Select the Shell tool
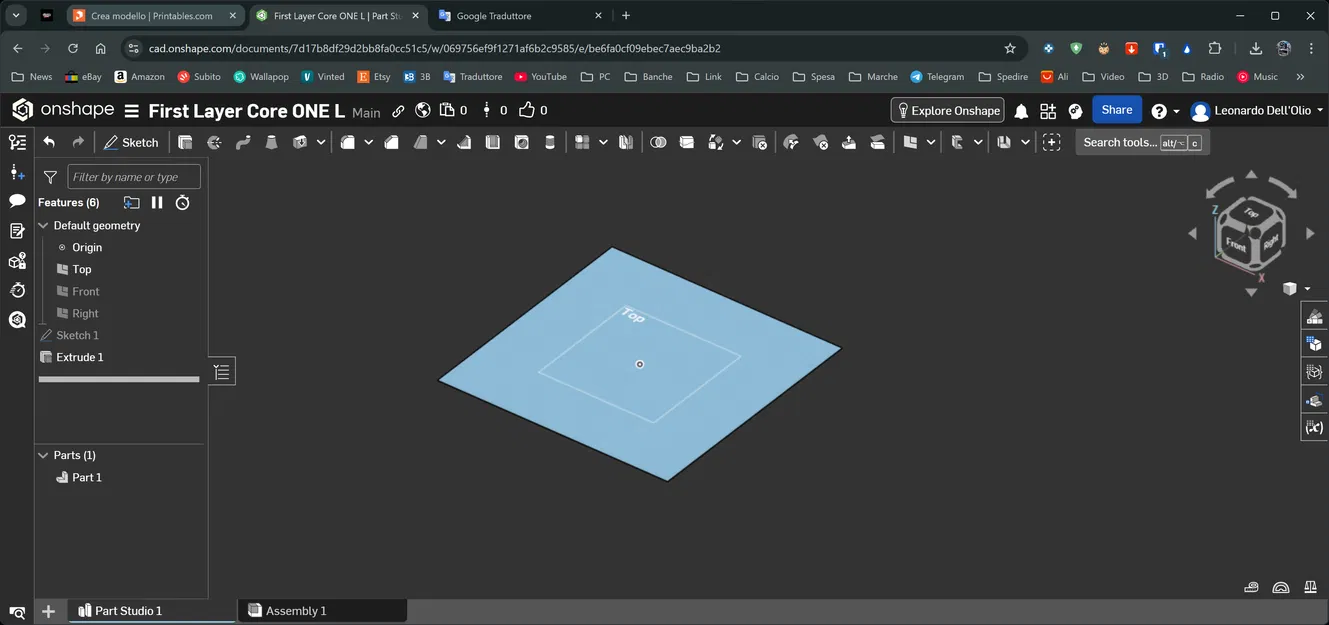This screenshot has height=625, width=1329. (x=491, y=142)
